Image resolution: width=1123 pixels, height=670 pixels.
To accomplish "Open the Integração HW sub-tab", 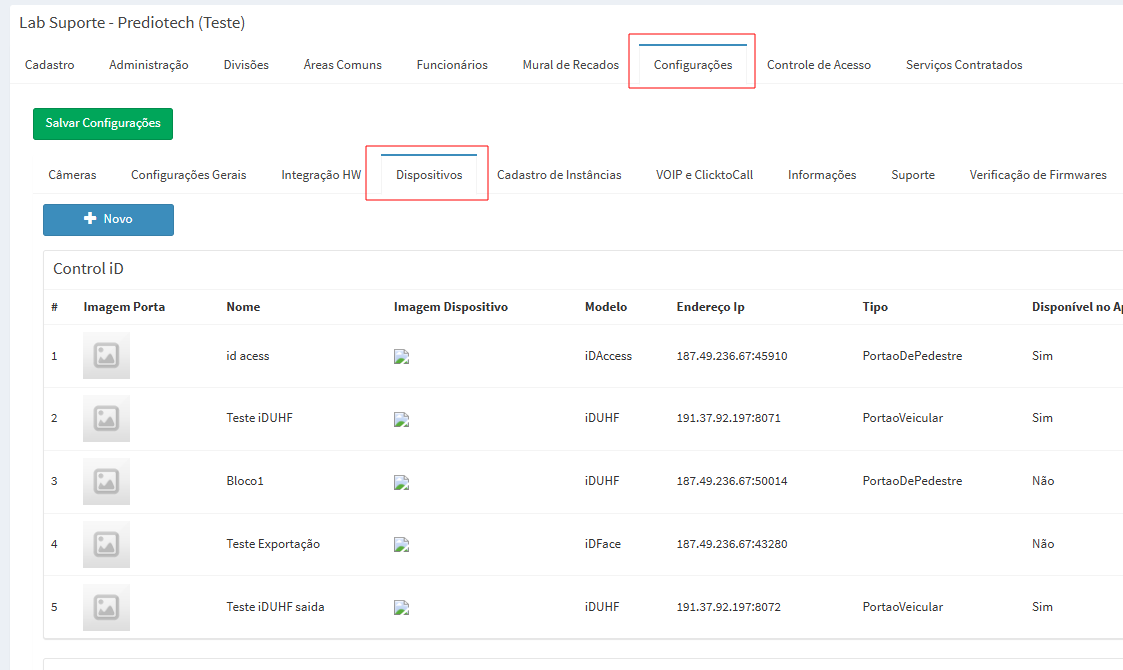I will (x=321, y=175).
